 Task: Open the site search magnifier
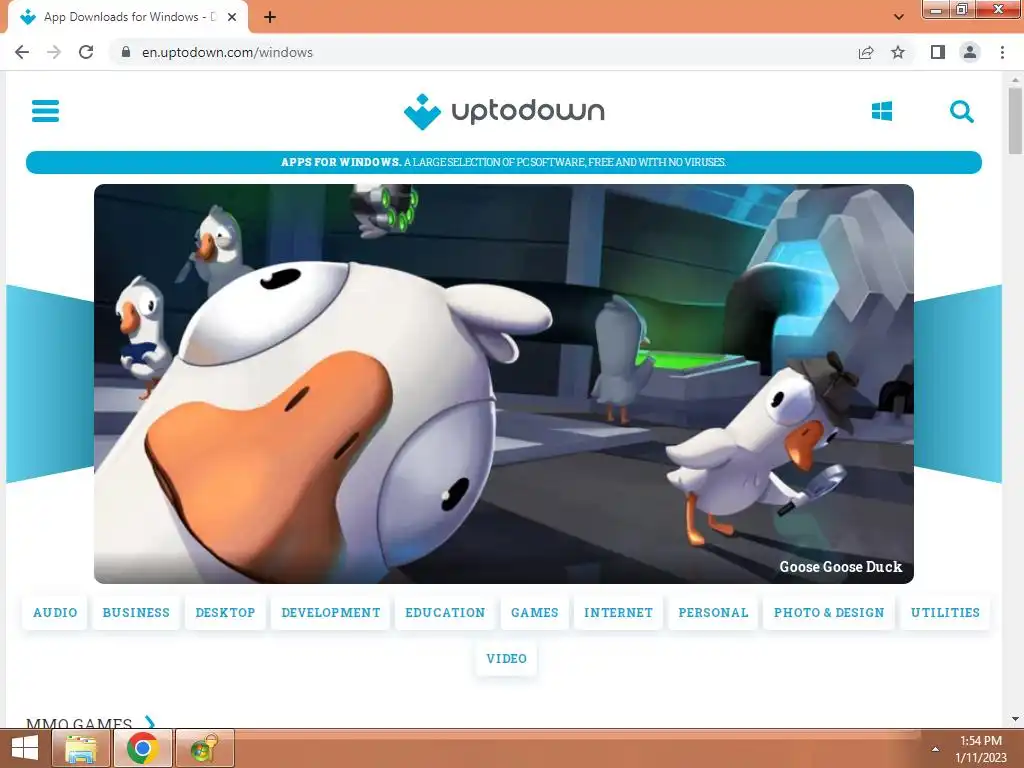click(x=961, y=112)
